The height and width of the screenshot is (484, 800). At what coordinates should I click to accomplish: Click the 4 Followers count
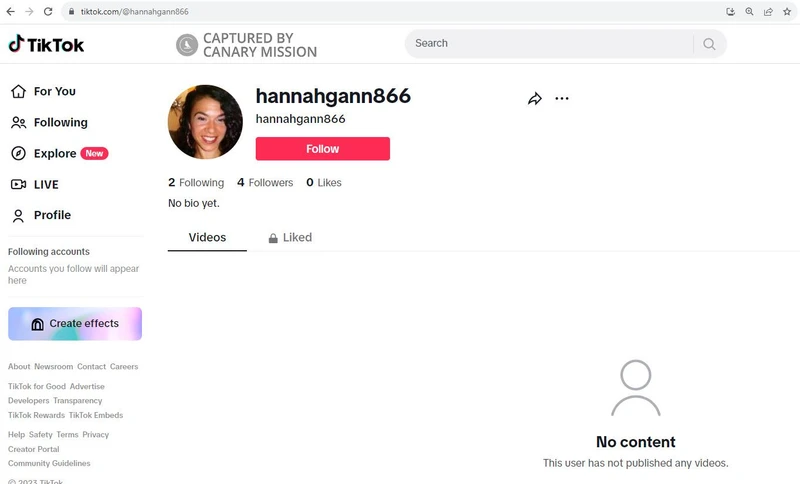pyautogui.click(x=265, y=183)
